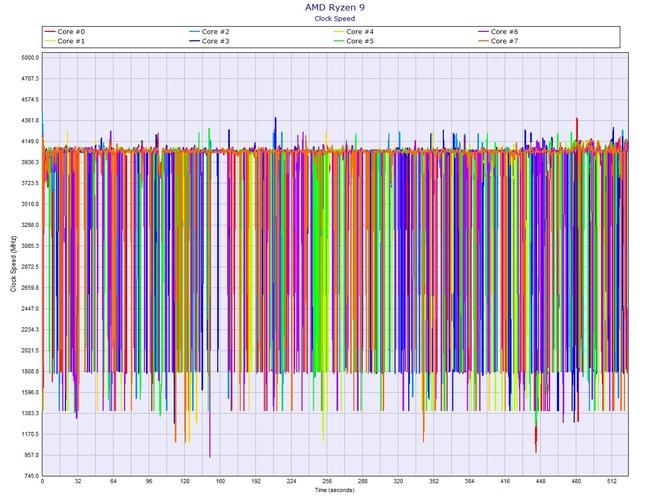Click the 745.0 y-axis value
The height and width of the screenshot is (502, 670).
click(x=32, y=476)
